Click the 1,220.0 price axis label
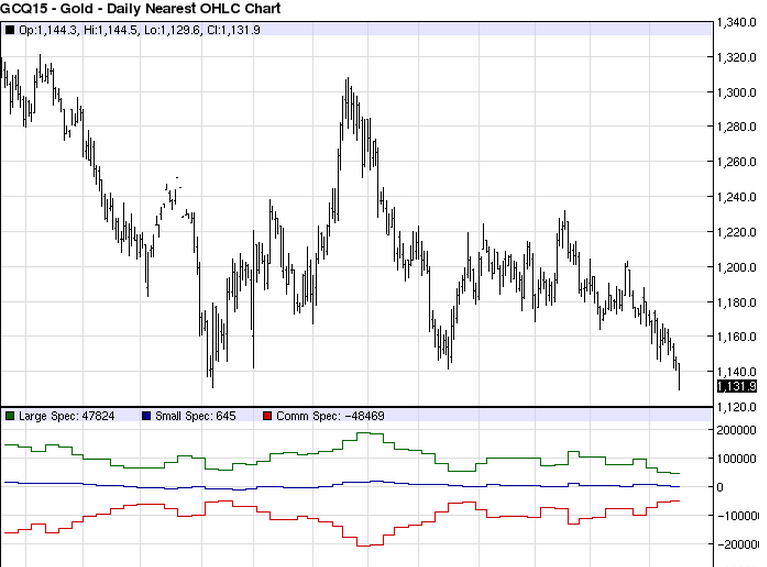Screen dimensions: 767x567 point(737,232)
